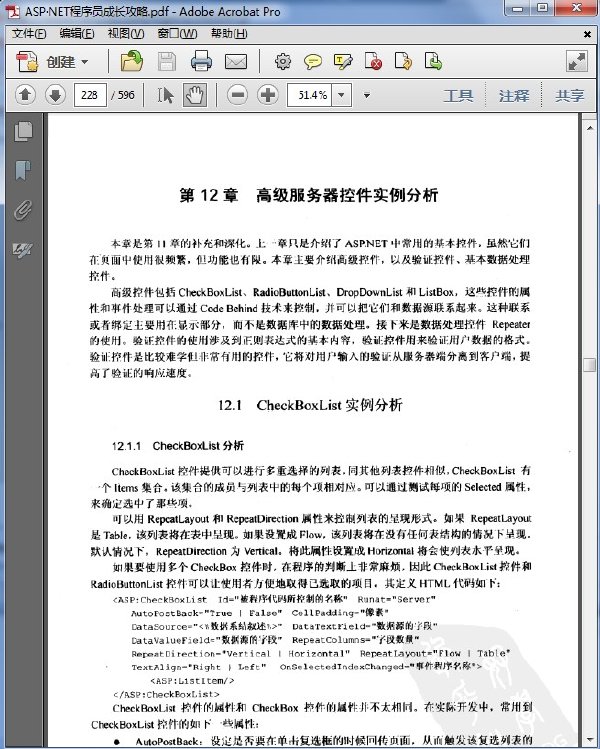
Task: Open settings via the gear icon
Action: tap(283, 62)
